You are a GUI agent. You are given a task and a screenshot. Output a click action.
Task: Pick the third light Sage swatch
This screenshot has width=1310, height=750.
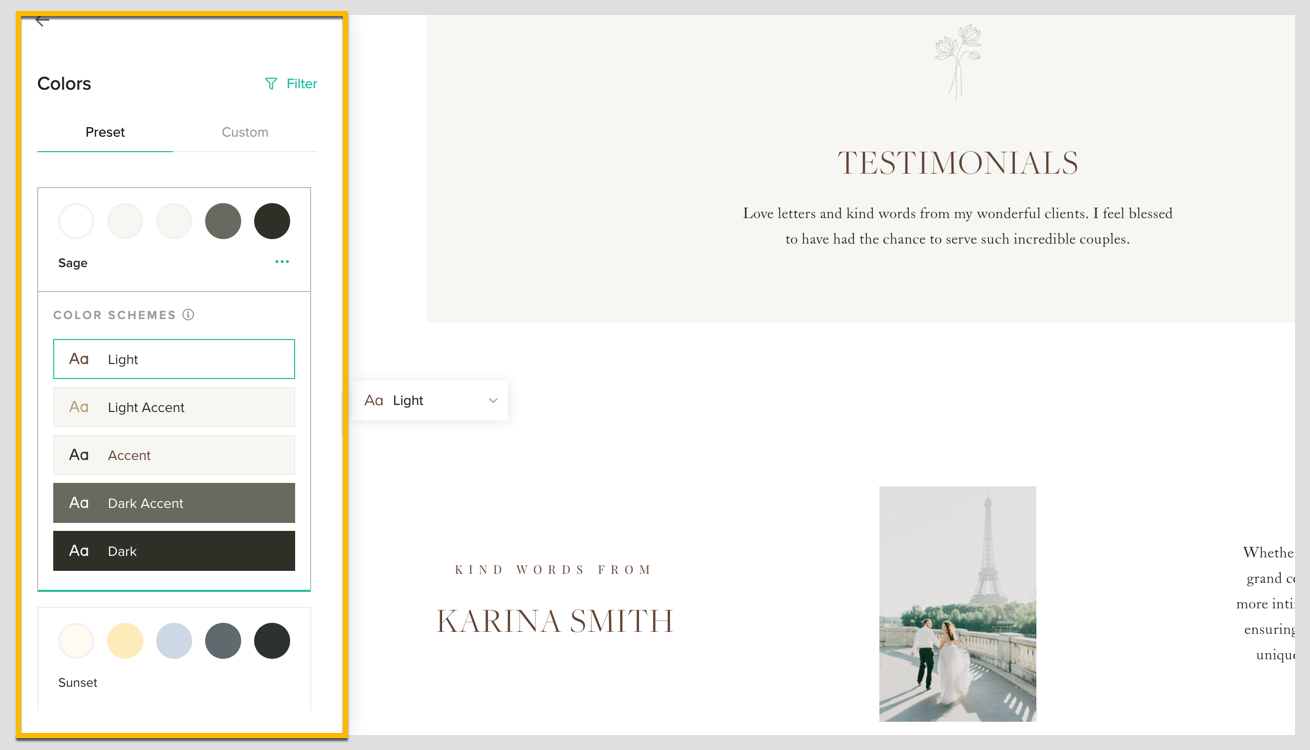tap(174, 221)
